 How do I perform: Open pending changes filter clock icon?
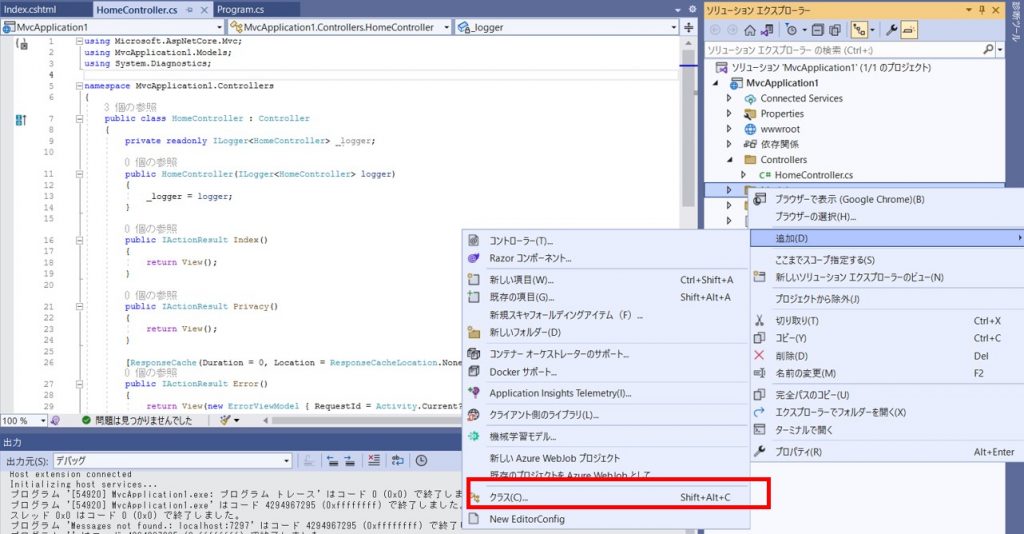coord(791,30)
